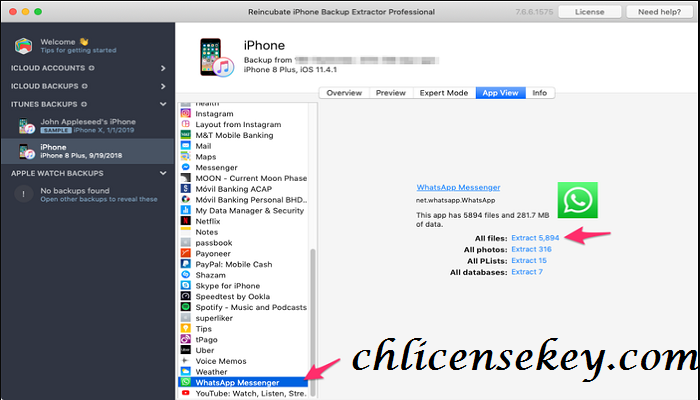Open the WhatsApp Messenger title link

pos(458,188)
